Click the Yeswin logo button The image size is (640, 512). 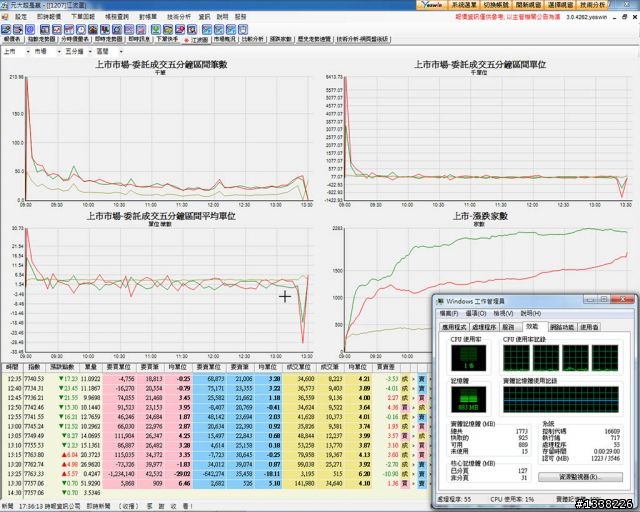(432, 5)
